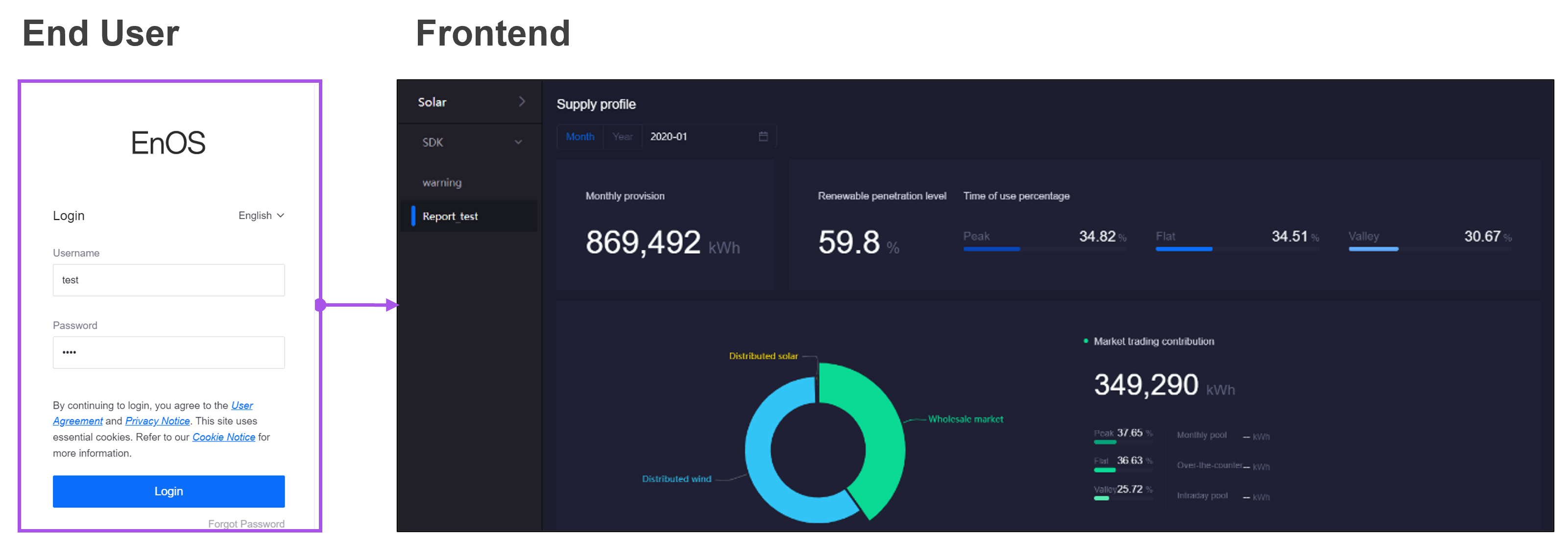
Task: Open the Privacy Notice link
Action: point(157,421)
